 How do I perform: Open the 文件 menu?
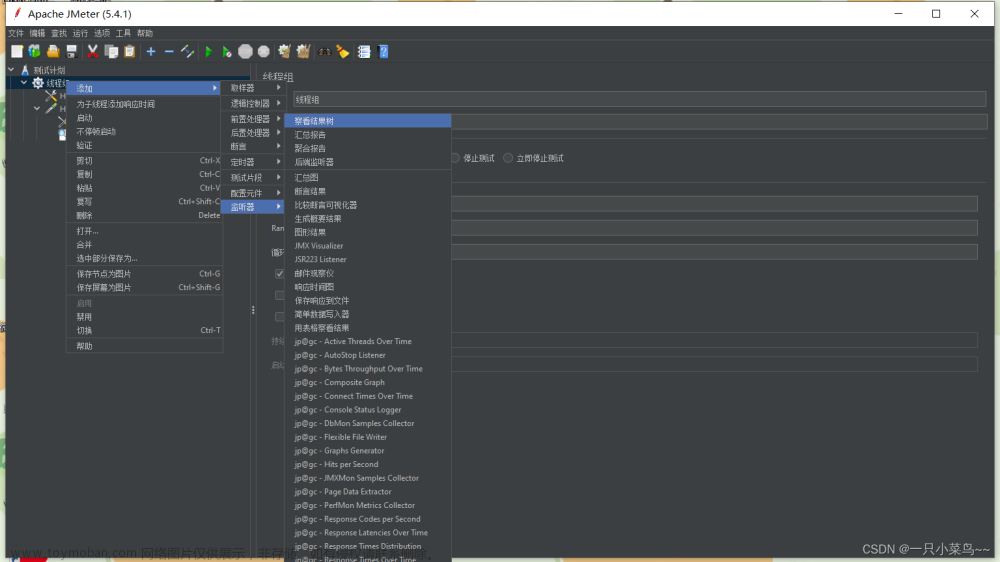click(x=16, y=33)
